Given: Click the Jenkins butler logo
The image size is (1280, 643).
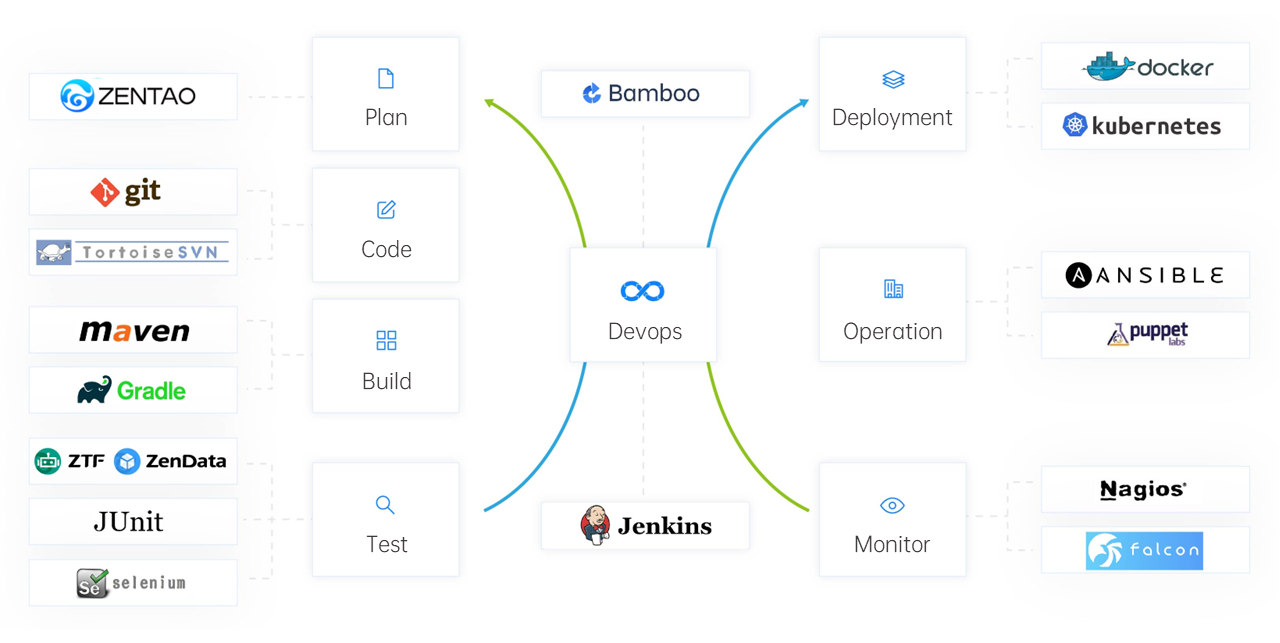Looking at the screenshot, I should (595, 525).
